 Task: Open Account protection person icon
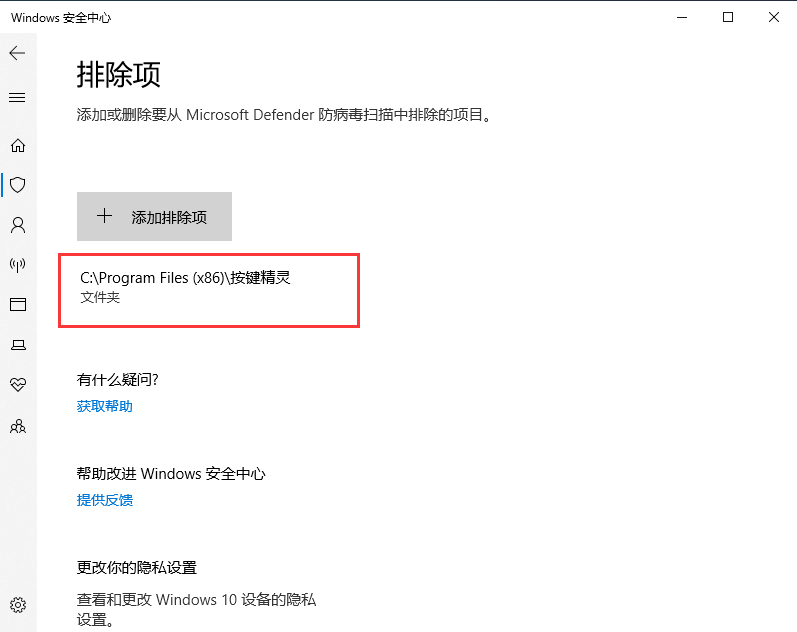[x=18, y=225]
